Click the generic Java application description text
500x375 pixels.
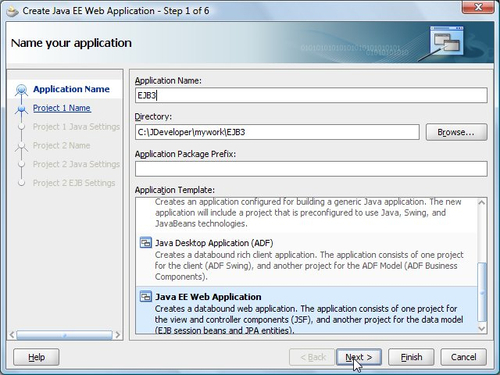point(308,213)
